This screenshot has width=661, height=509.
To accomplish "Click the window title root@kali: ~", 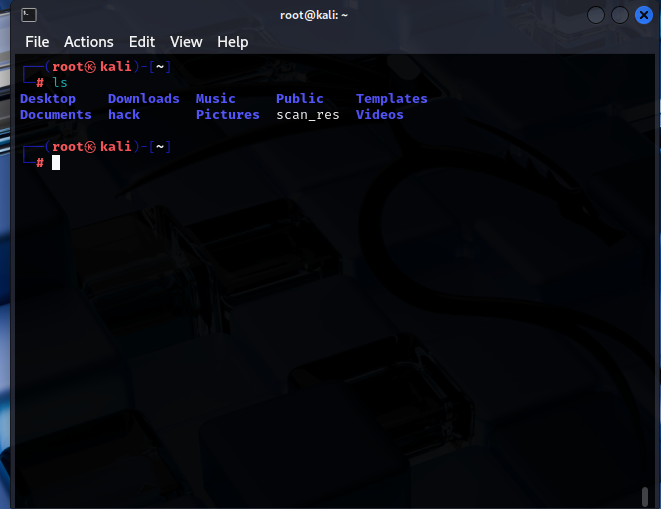I will pyautogui.click(x=314, y=16).
